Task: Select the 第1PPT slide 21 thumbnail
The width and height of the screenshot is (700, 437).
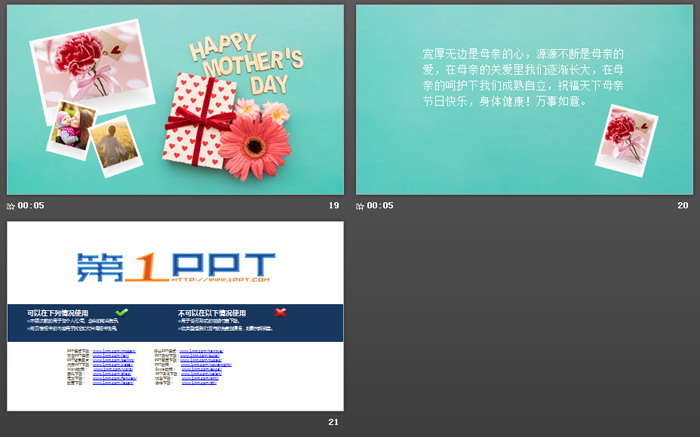Action: [175, 316]
